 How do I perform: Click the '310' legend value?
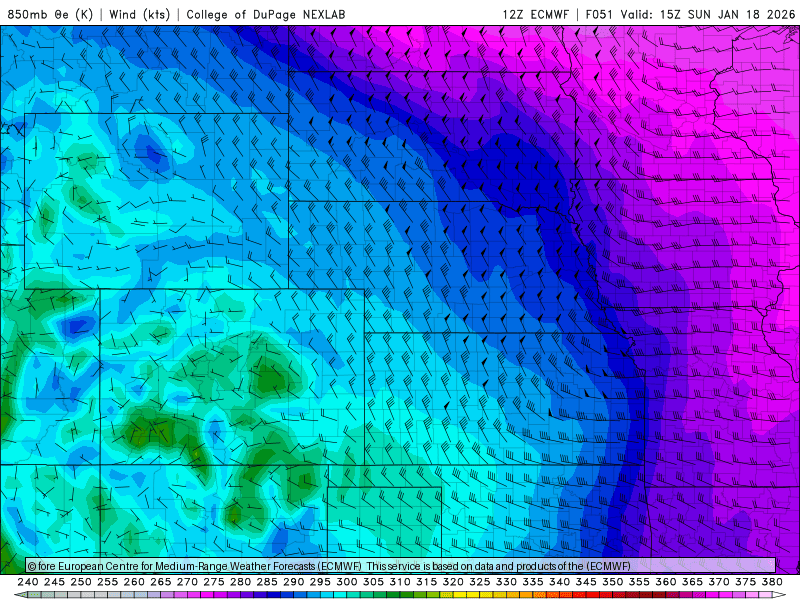pyautogui.click(x=400, y=582)
